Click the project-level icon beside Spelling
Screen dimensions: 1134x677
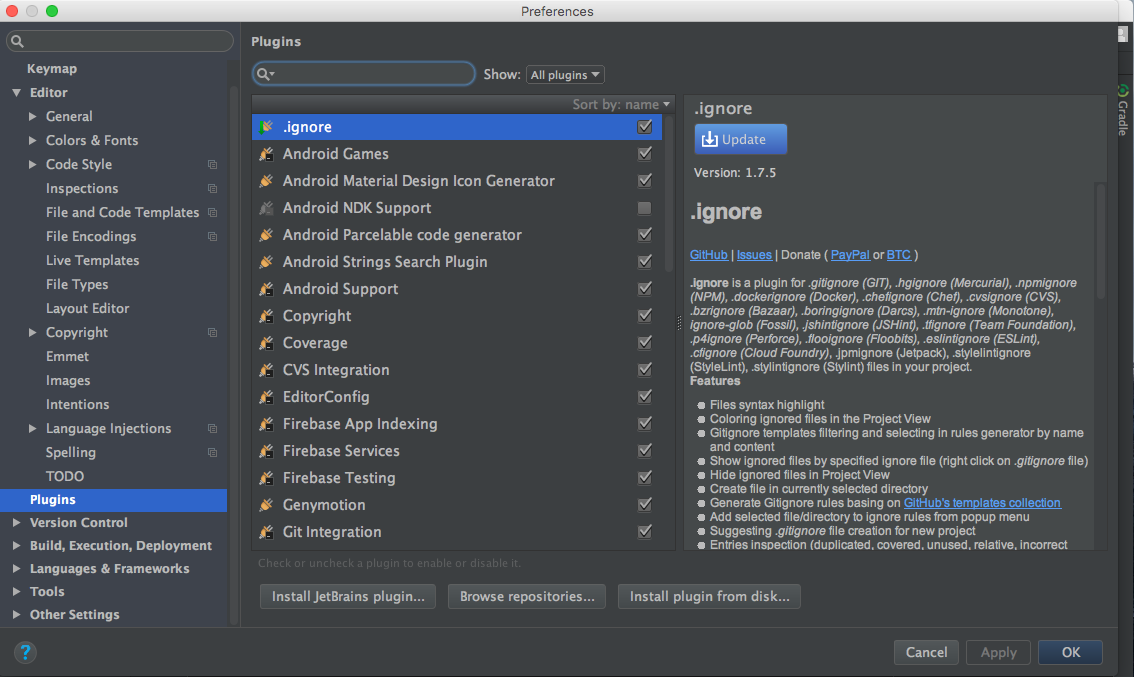pyautogui.click(x=213, y=453)
